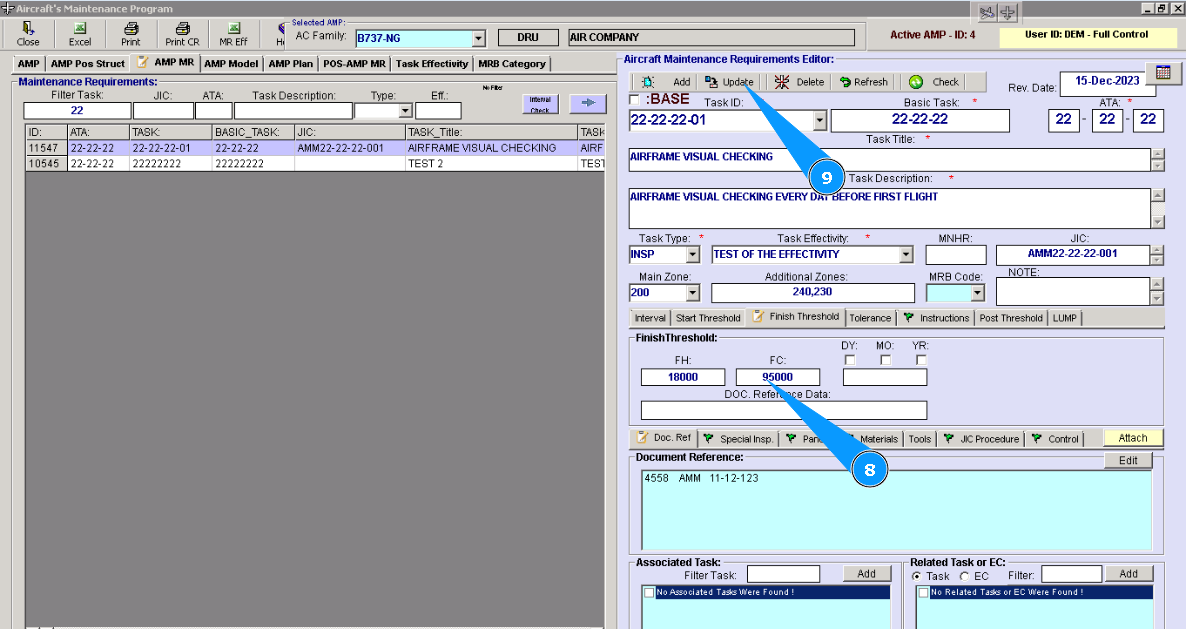
Task: Switch to the AMP Model tab
Action: (231, 64)
